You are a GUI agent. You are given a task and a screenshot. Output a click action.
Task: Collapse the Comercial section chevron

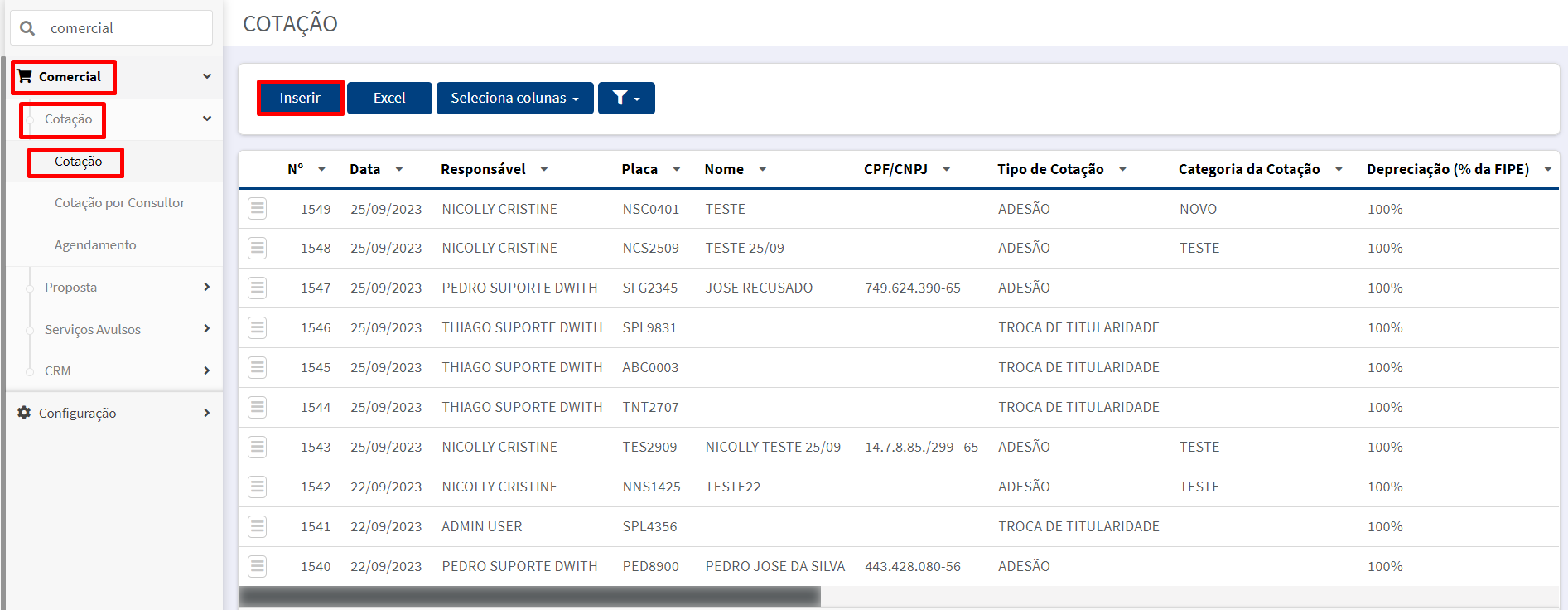[207, 76]
